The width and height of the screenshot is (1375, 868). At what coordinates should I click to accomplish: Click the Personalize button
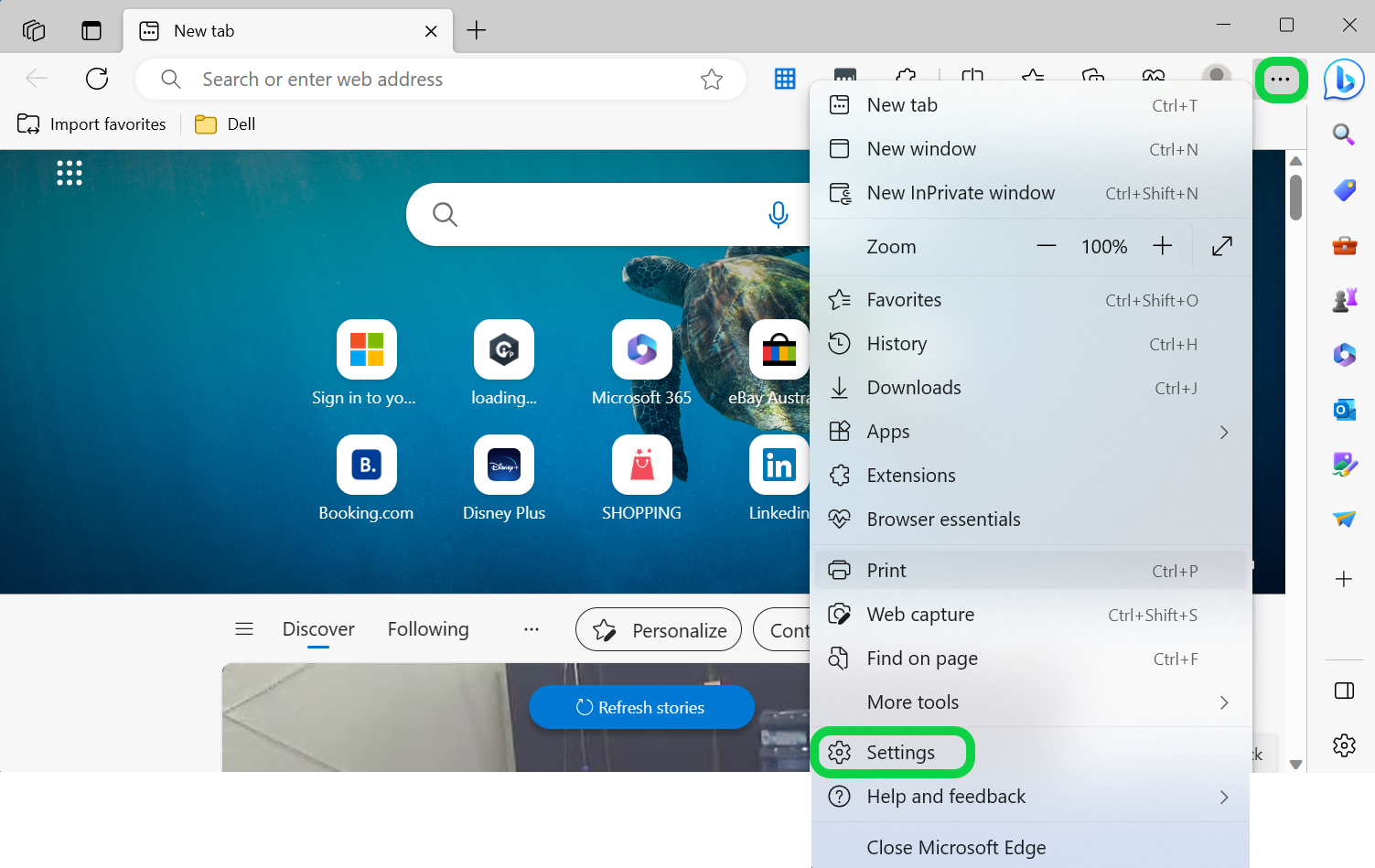coord(659,629)
